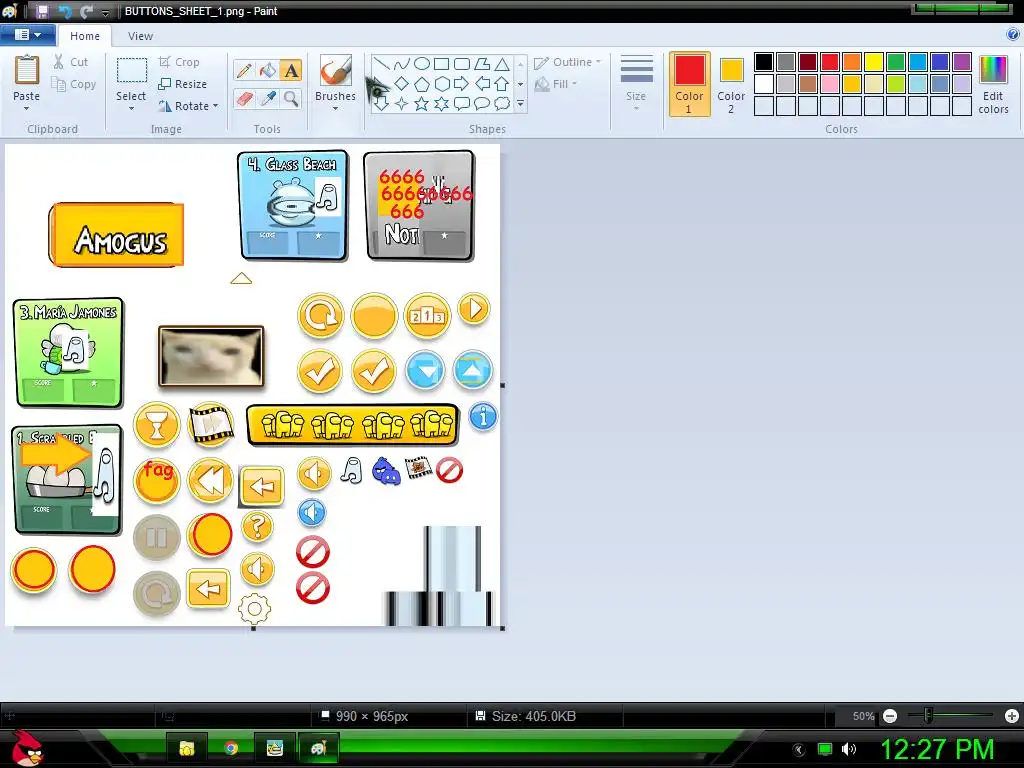Viewport: 1024px width, 768px height.
Task: Choose the Four-point star shape
Action: click(402, 103)
